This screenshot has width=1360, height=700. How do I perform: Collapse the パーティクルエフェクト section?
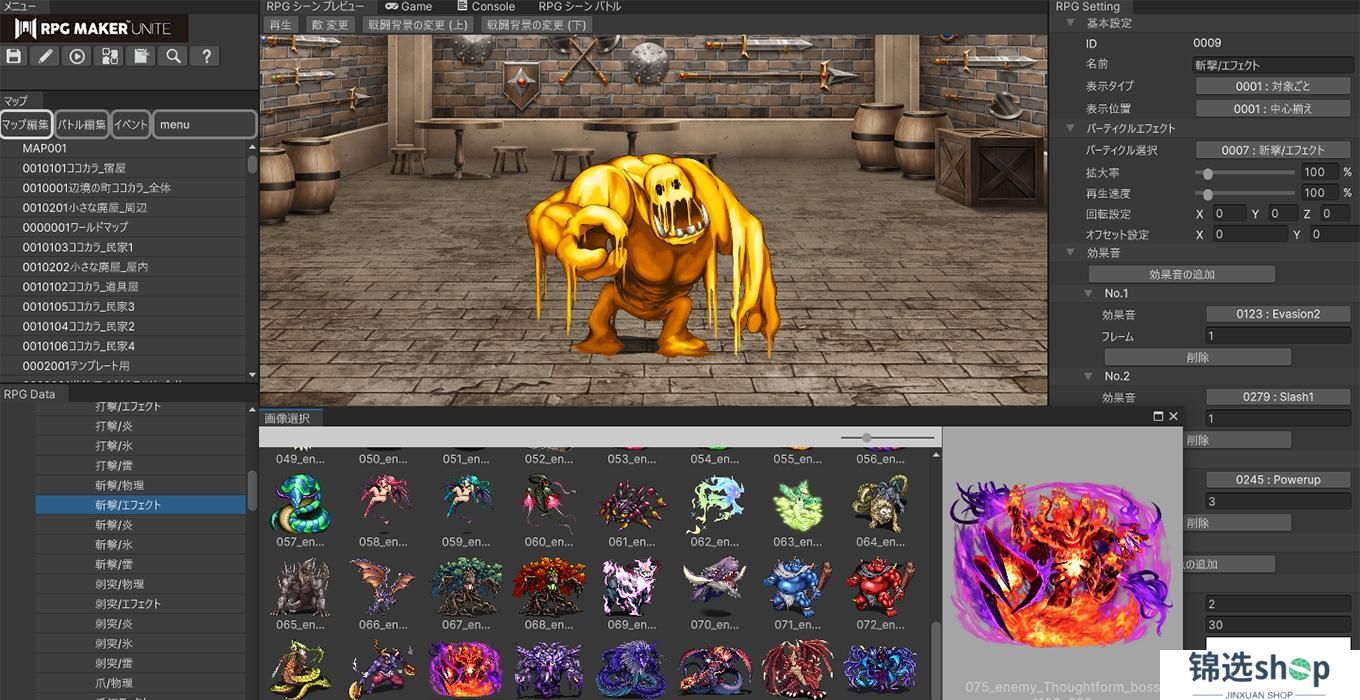tap(1070, 128)
